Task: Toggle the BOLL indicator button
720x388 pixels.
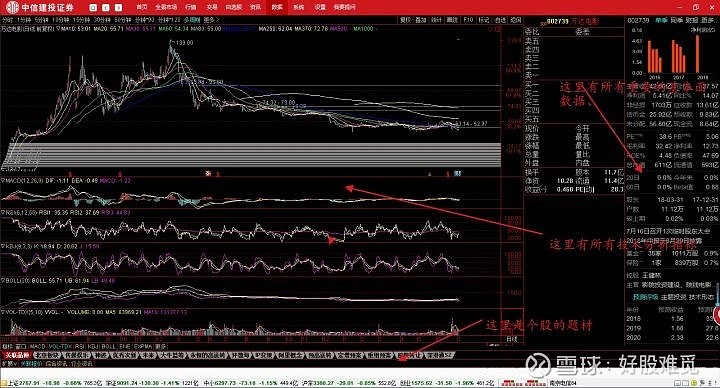Action: point(108,346)
